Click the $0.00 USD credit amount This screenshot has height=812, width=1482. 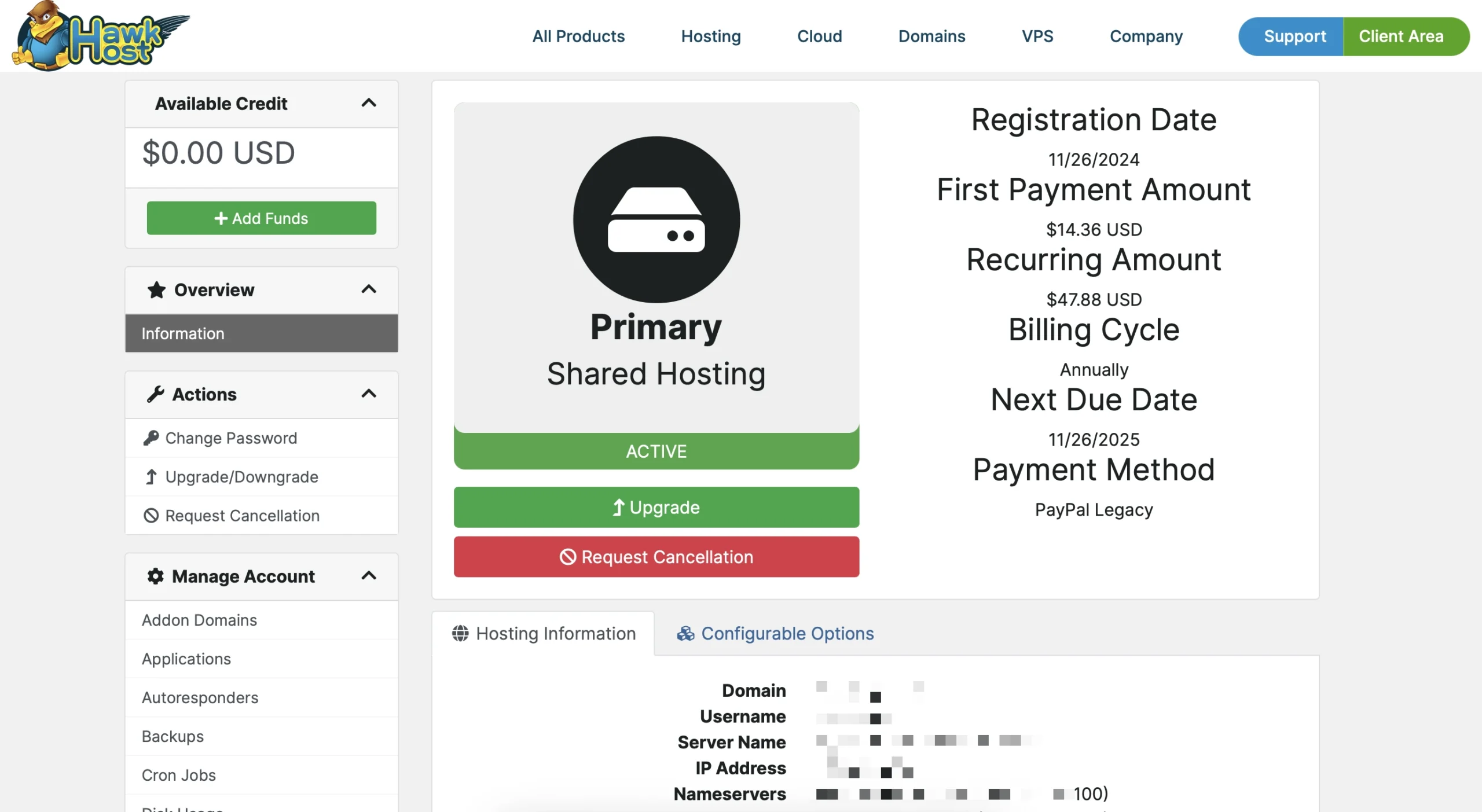coord(218,153)
